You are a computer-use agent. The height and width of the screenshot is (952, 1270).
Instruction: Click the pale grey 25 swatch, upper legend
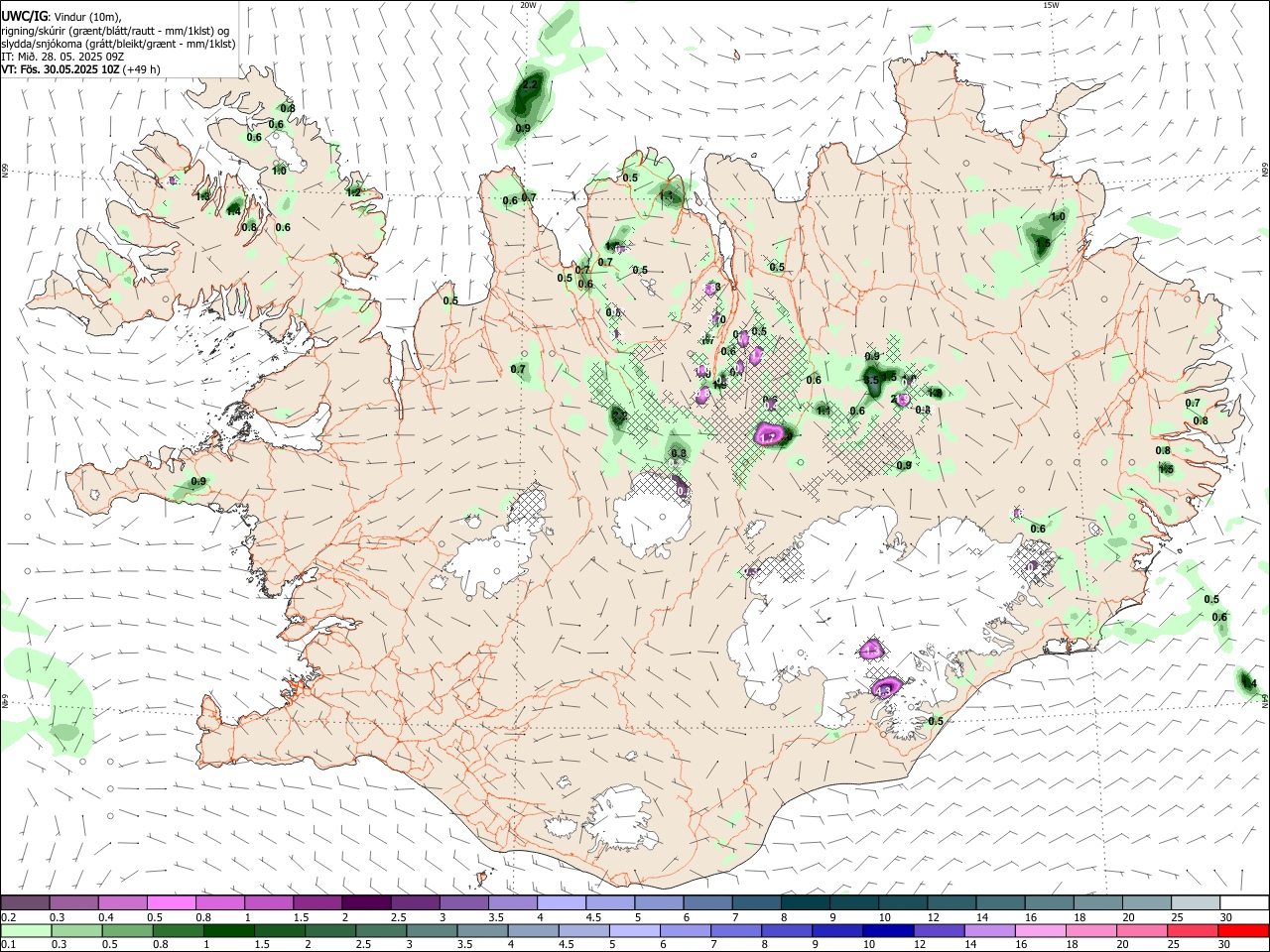(x=1196, y=903)
